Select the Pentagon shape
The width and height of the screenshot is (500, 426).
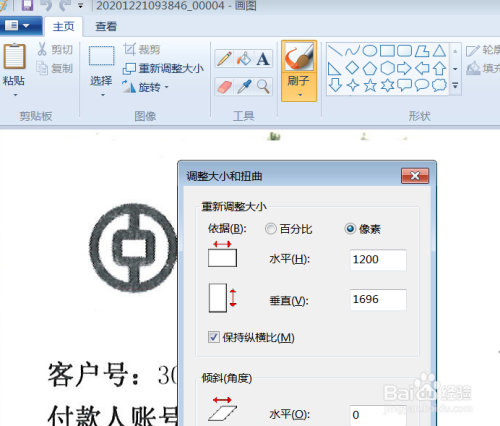(369, 68)
